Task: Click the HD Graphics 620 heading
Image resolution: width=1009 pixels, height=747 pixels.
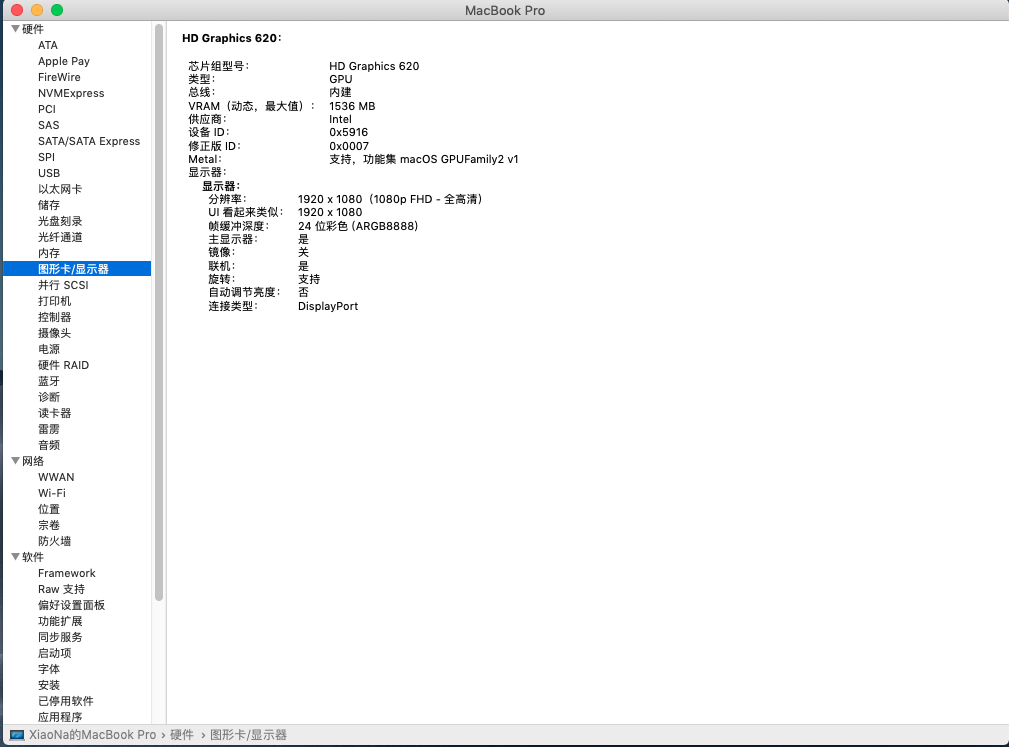Action: point(232,38)
